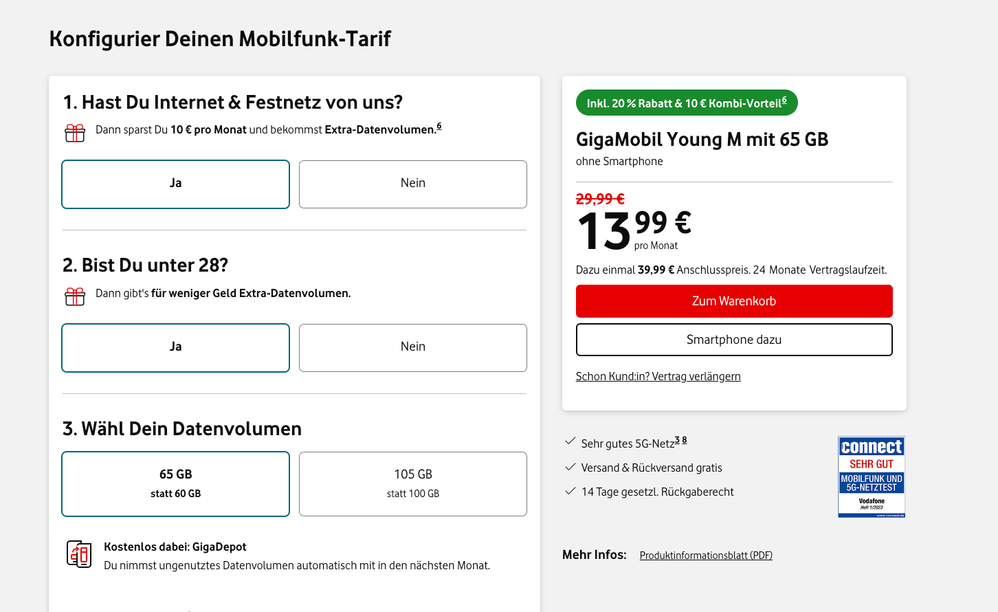Select 'Ja' for Internet & Festnetz question
The image size is (998, 612).
175,184
